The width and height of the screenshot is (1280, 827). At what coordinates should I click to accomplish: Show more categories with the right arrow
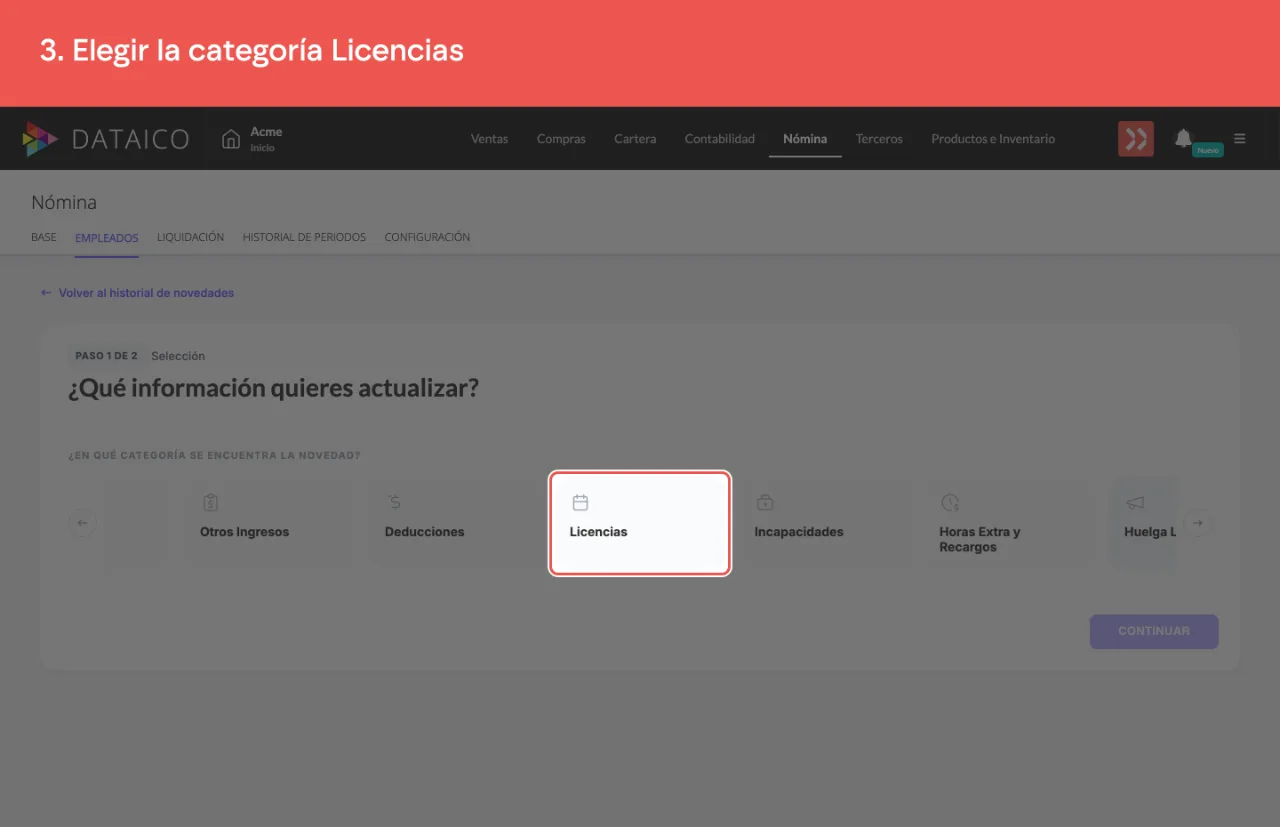(x=1198, y=523)
